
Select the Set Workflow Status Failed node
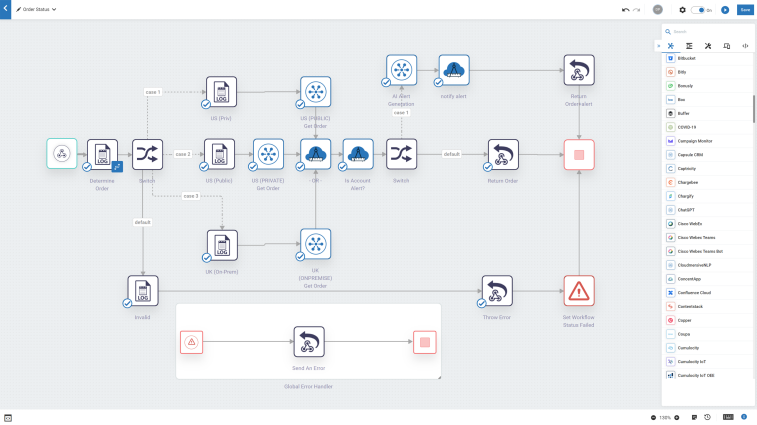click(x=579, y=291)
